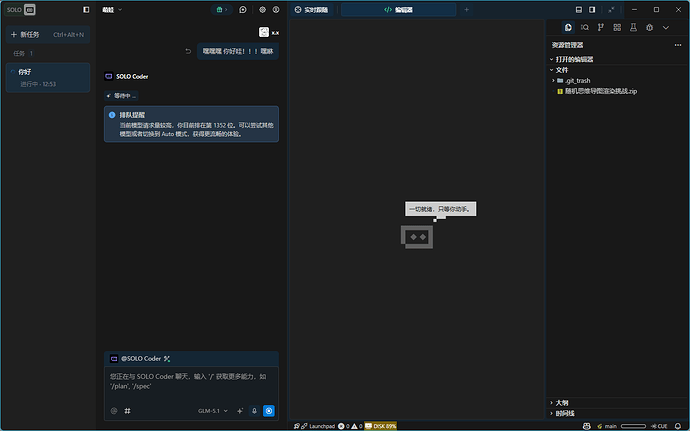Click the sparkle optimize prompt icon
Screen dimensions: 690x431
pos(240,411)
